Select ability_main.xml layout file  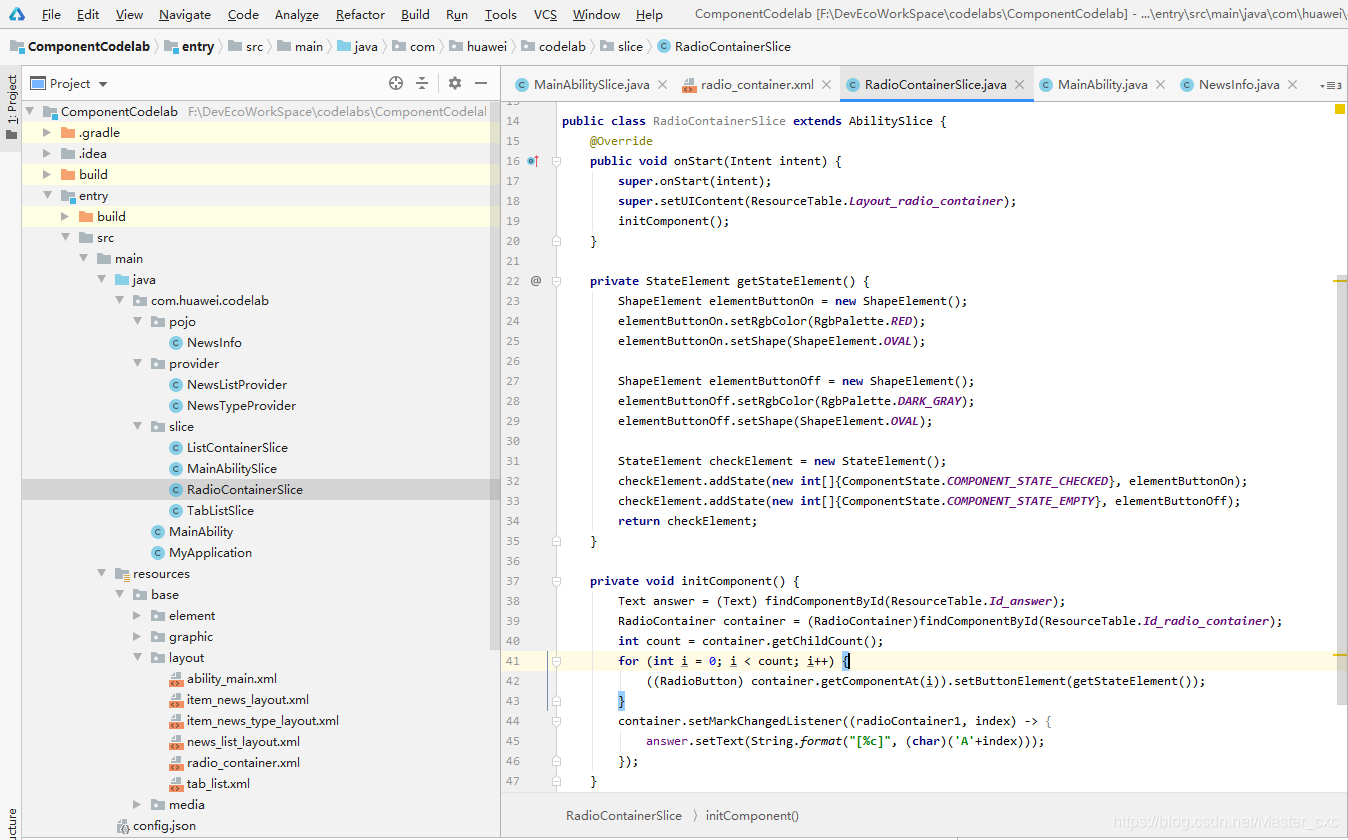232,678
